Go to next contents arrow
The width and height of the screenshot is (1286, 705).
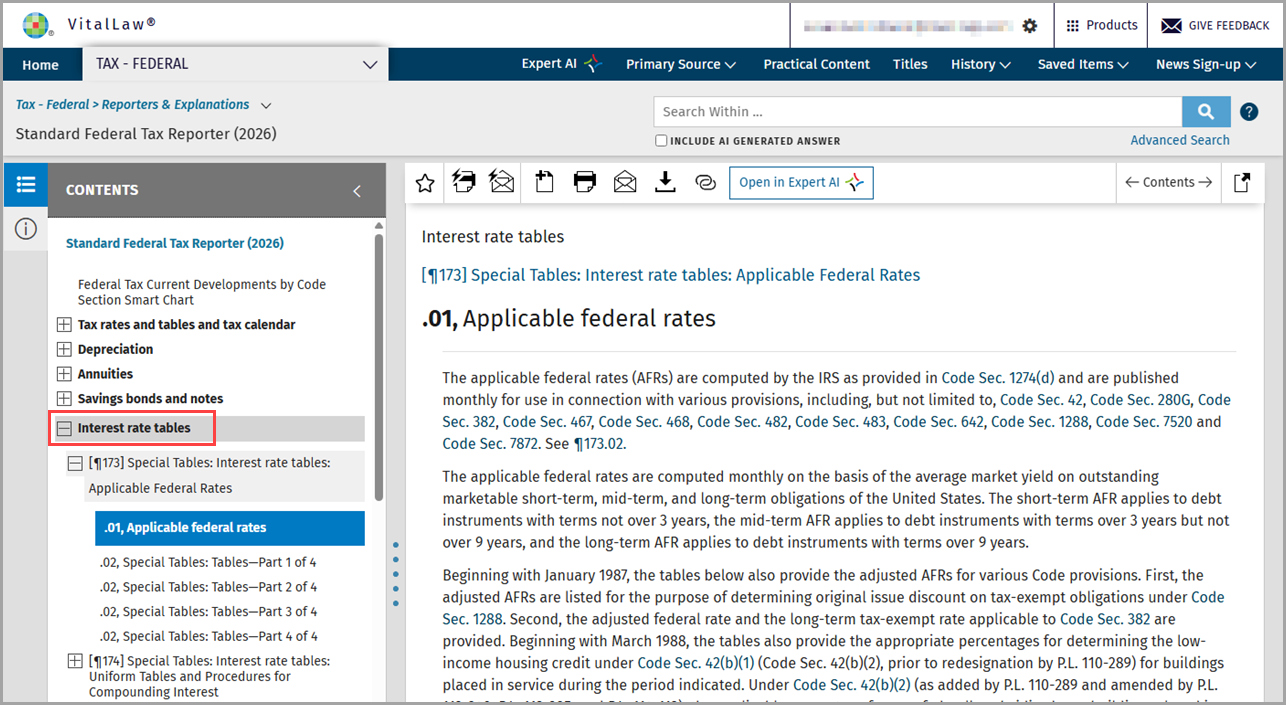[x=1205, y=182]
